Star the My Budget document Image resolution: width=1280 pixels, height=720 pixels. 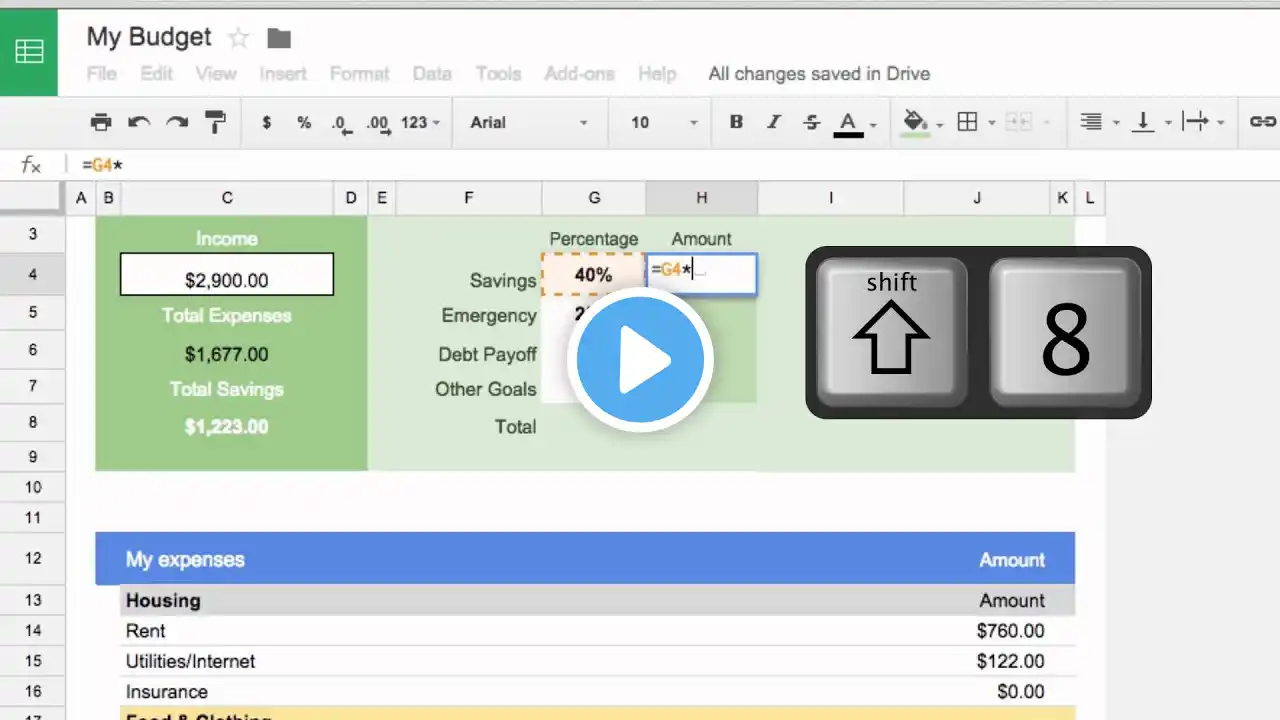pyautogui.click(x=239, y=38)
